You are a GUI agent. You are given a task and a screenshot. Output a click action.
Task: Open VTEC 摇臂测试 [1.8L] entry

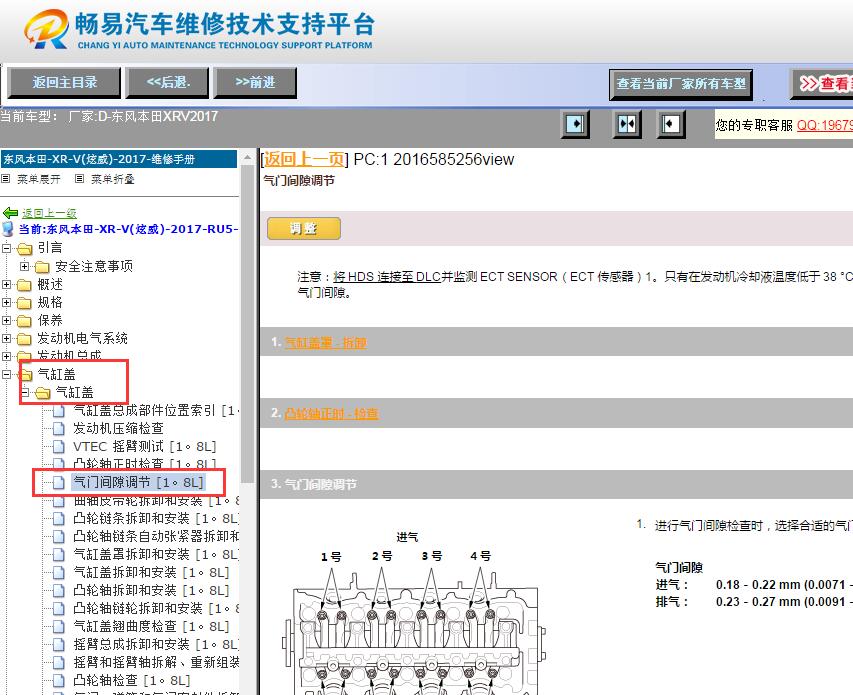pos(145,446)
